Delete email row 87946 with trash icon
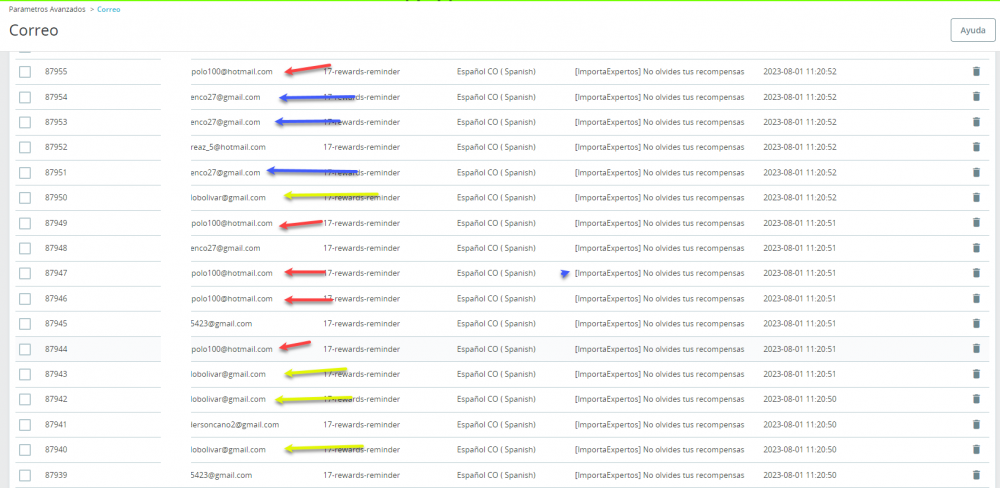Screen dimensions: 1000x488 tap(975, 298)
